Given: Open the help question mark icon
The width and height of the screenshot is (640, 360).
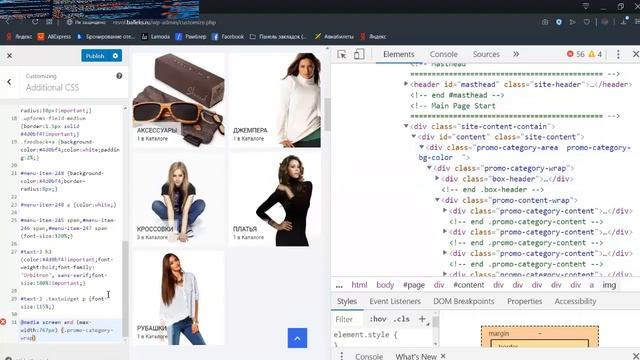Looking at the screenshot, I should point(119,76).
